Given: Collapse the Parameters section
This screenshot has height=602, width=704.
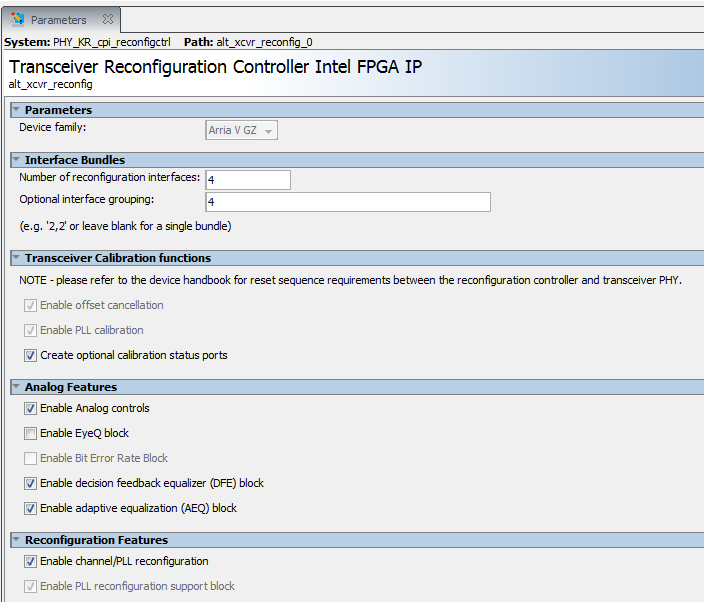Looking at the screenshot, I should click(16, 109).
